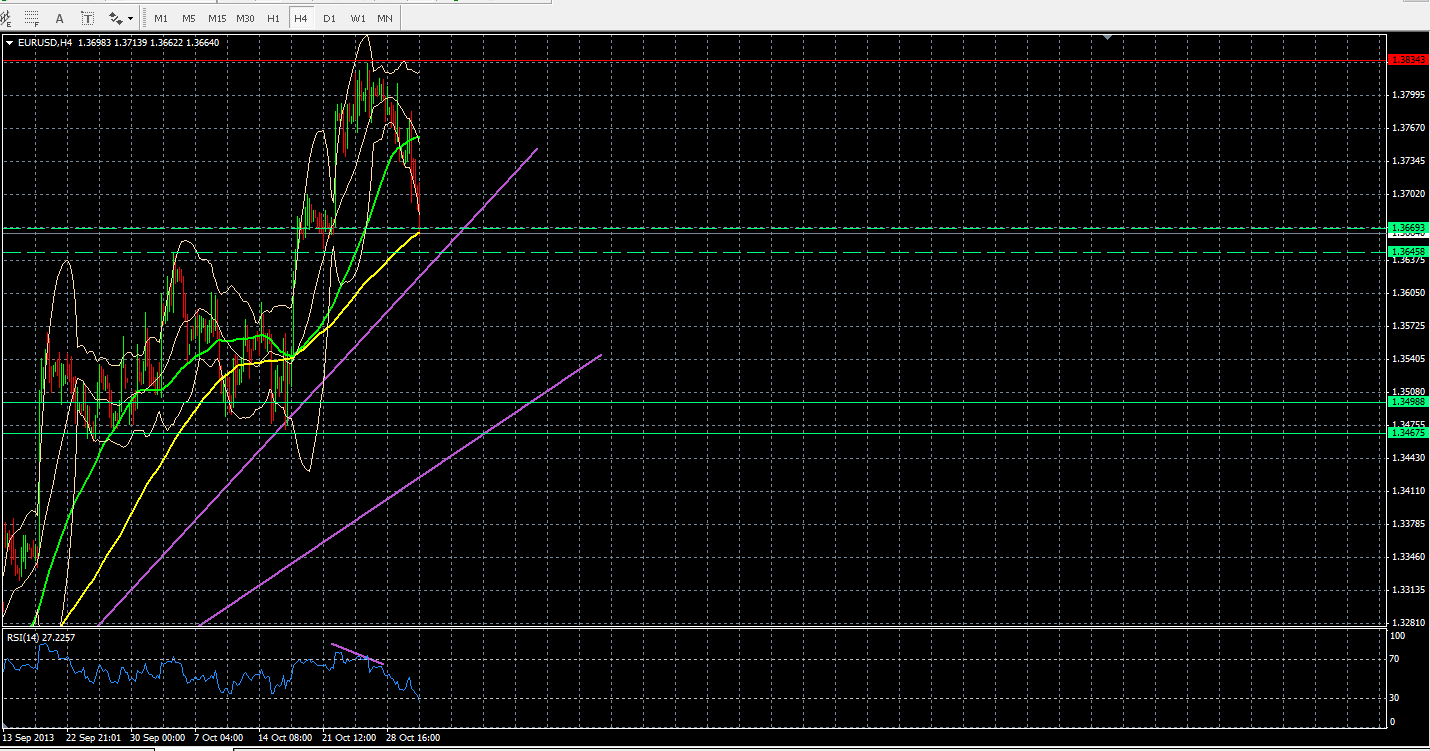1430x751 pixels.
Task: Click the 1.37020 price scale value
Action: click(1408, 194)
